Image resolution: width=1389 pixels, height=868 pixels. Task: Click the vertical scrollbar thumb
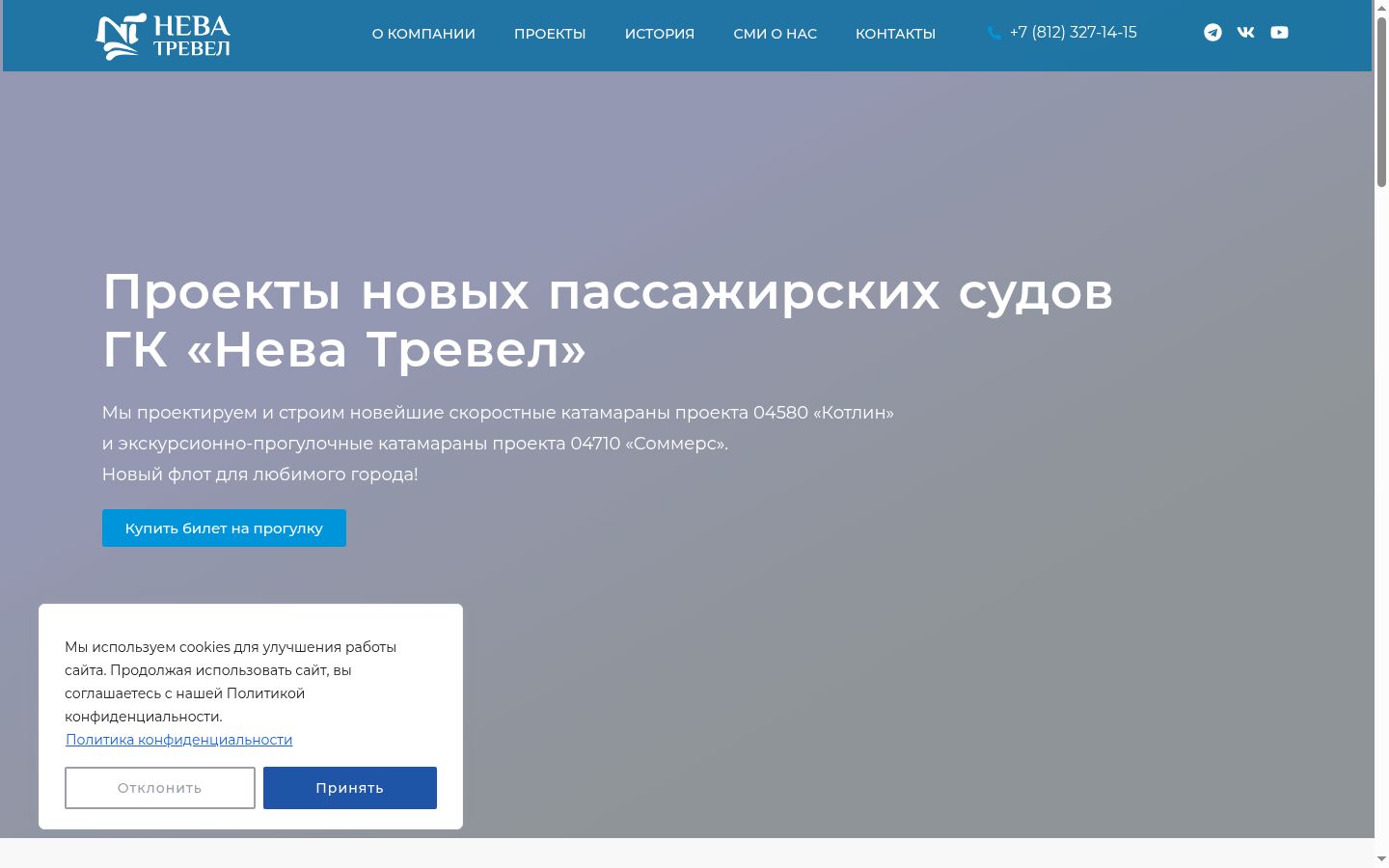pyautogui.click(x=1381, y=101)
